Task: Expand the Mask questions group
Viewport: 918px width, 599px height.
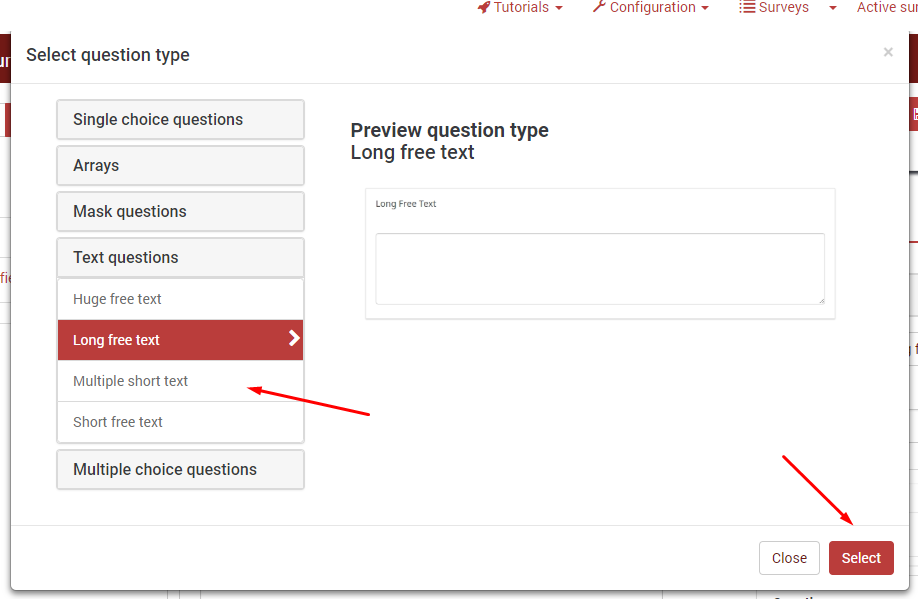Action: pyautogui.click(x=180, y=211)
